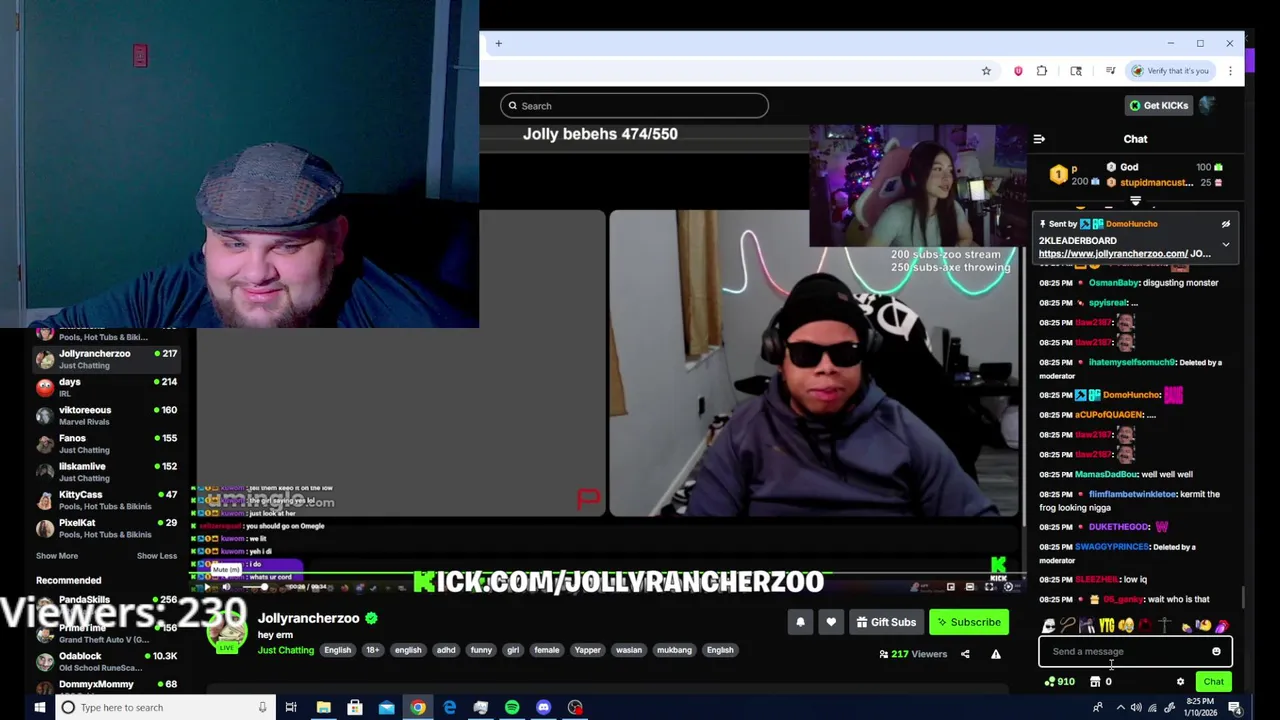1280x720 pixels.
Task: Select the funny stream tag
Action: pyautogui.click(x=481, y=650)
